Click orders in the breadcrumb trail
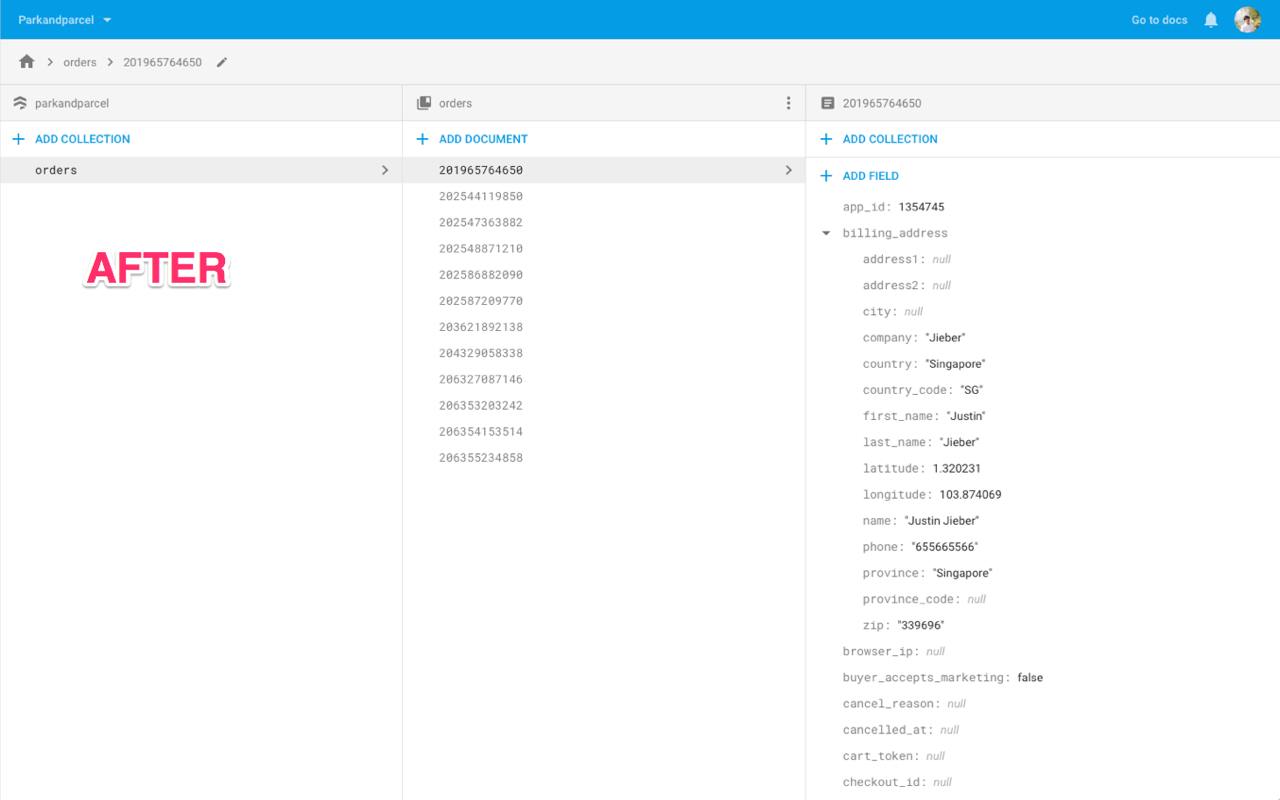The height and width of the screenshot is (800, 1280). [x=80, y=61]
